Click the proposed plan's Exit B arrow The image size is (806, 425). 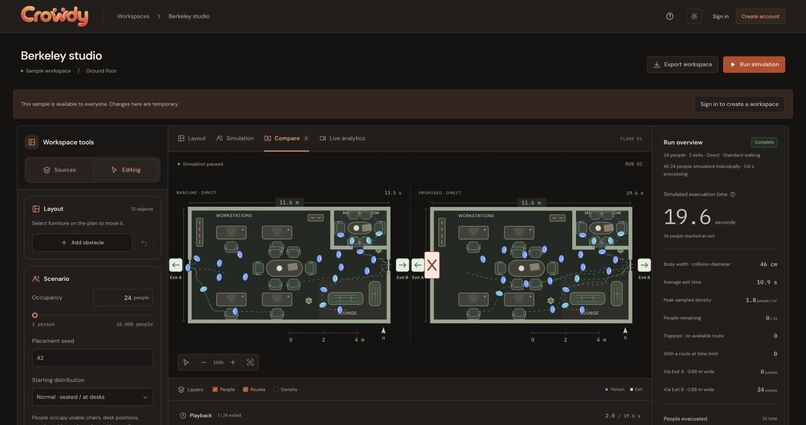point(644,265)
